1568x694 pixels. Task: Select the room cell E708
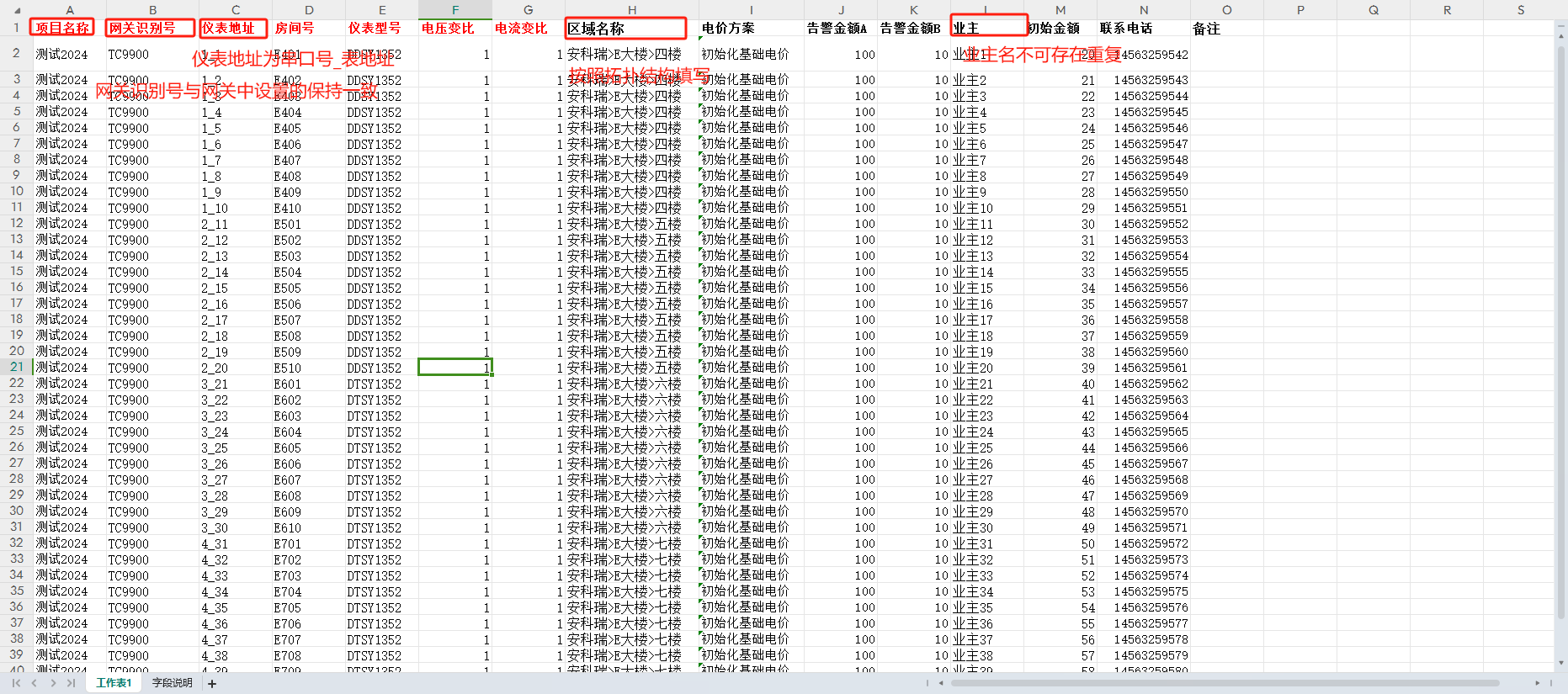(308, 655)
